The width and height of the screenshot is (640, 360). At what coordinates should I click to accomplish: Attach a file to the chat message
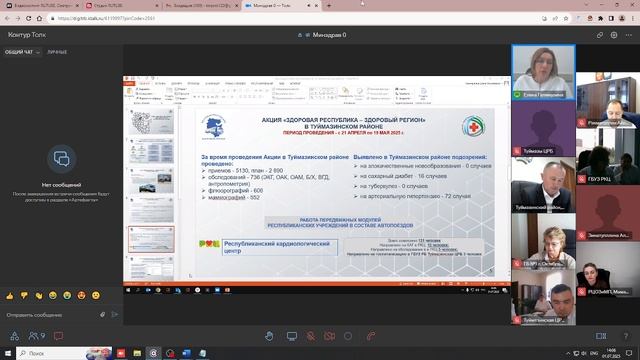[x=102, y=315]
